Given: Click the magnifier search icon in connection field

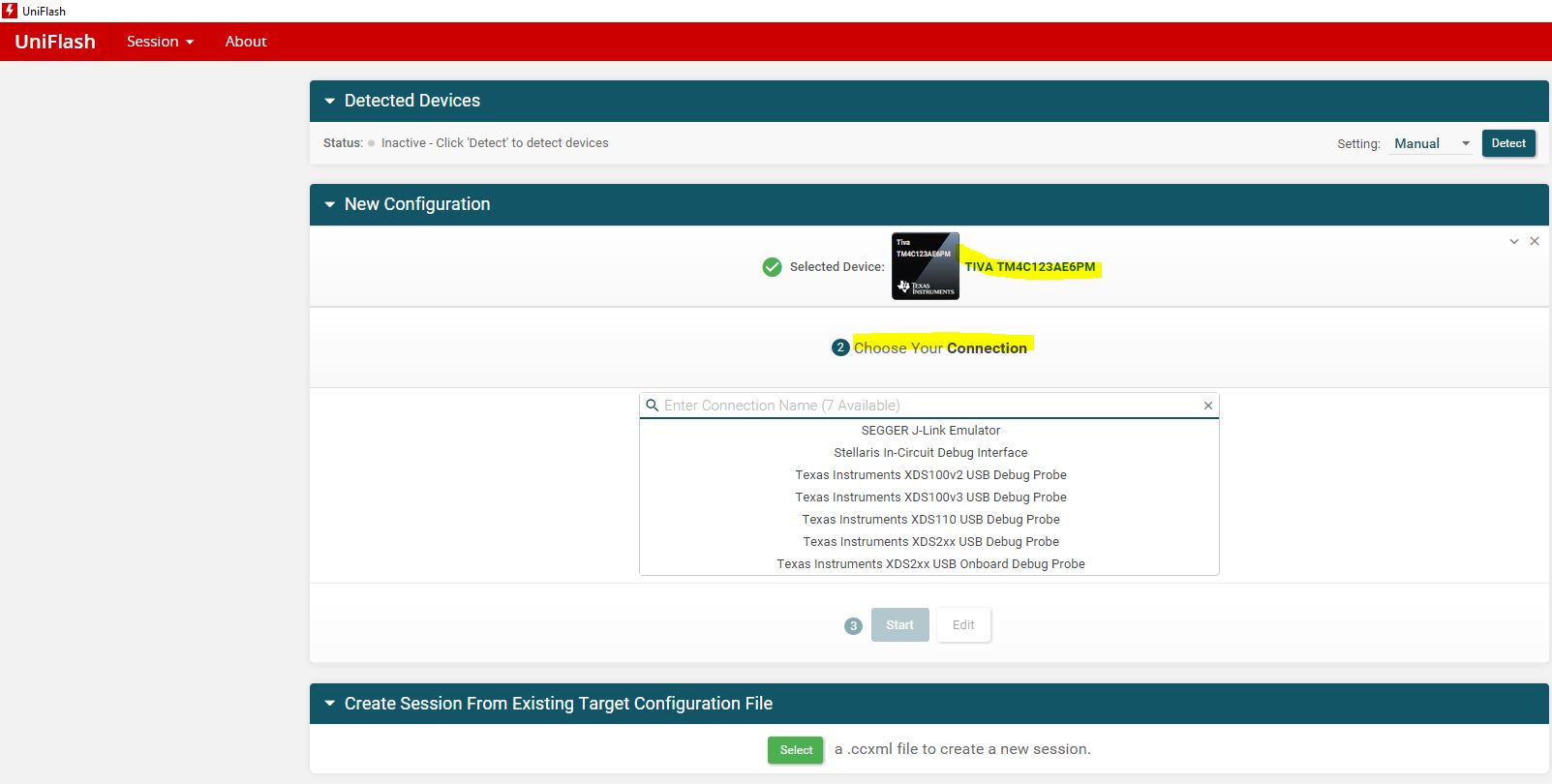Looking at the screenshot, I should 653,406.
